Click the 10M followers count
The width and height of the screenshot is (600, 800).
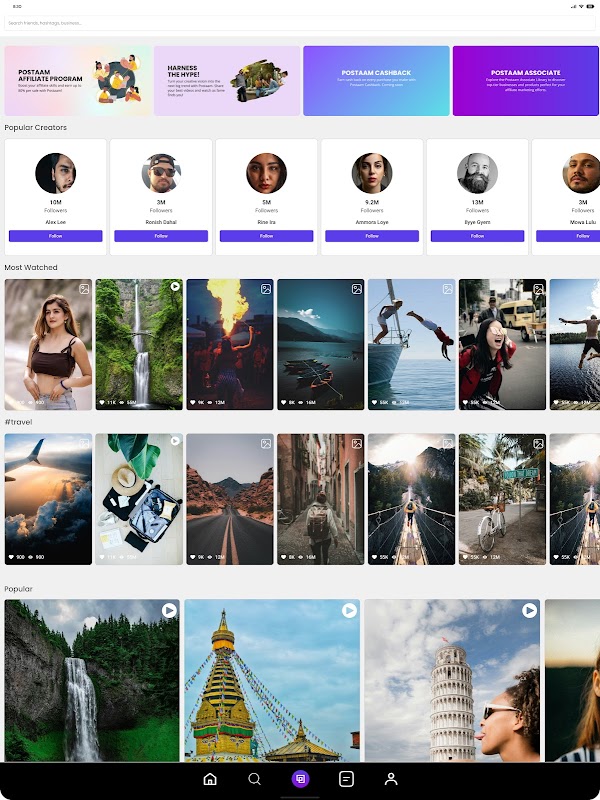[x=56, y=202]
